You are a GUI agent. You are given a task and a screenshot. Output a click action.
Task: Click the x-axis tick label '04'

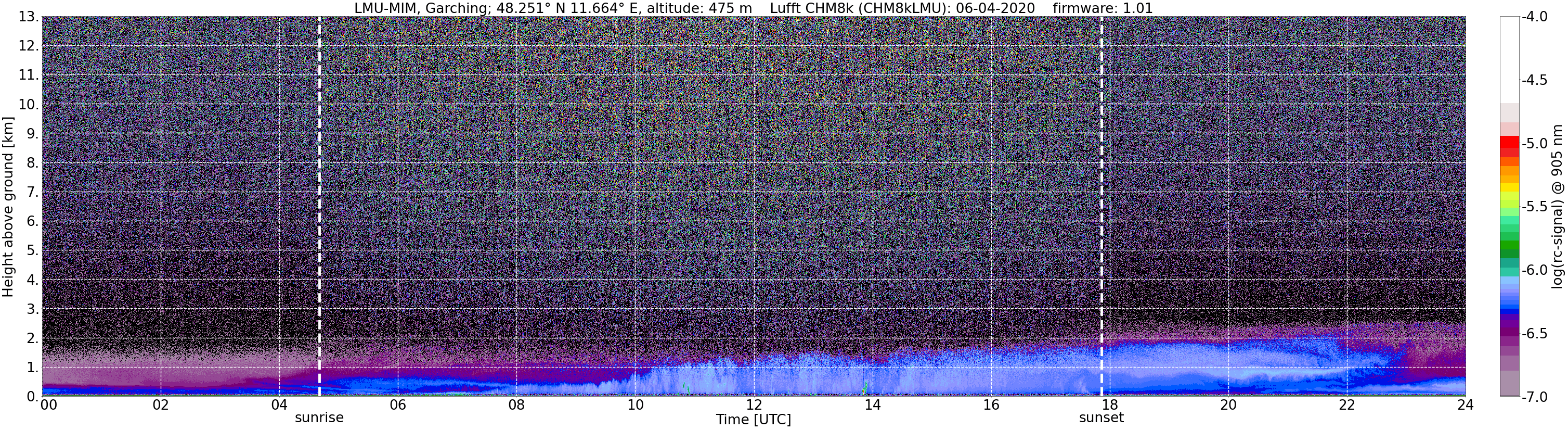click(279, 405)
